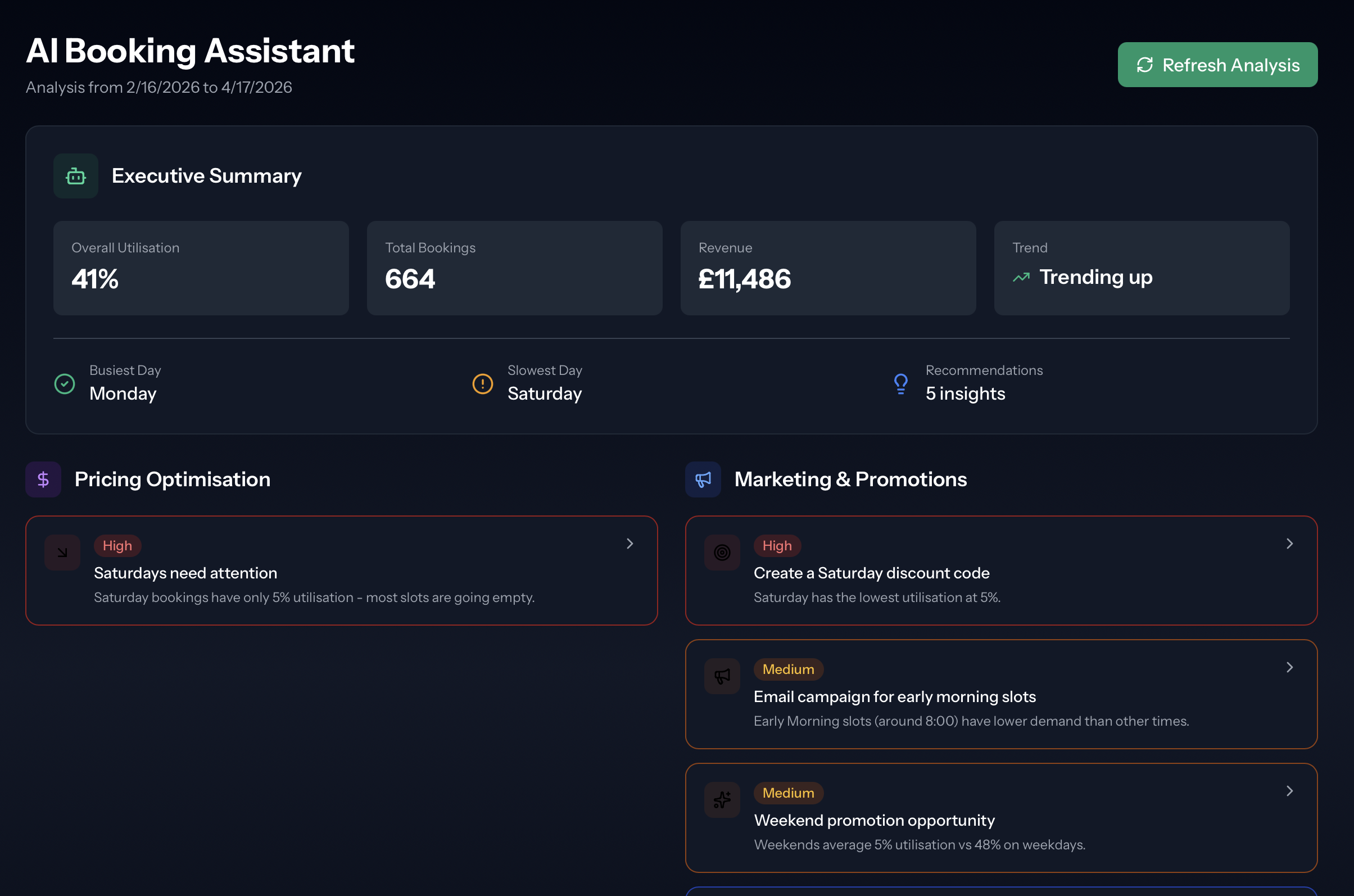Click the sparkles icon on Weekend promotion card
The image size is (1354, 896).
(722, 799)
